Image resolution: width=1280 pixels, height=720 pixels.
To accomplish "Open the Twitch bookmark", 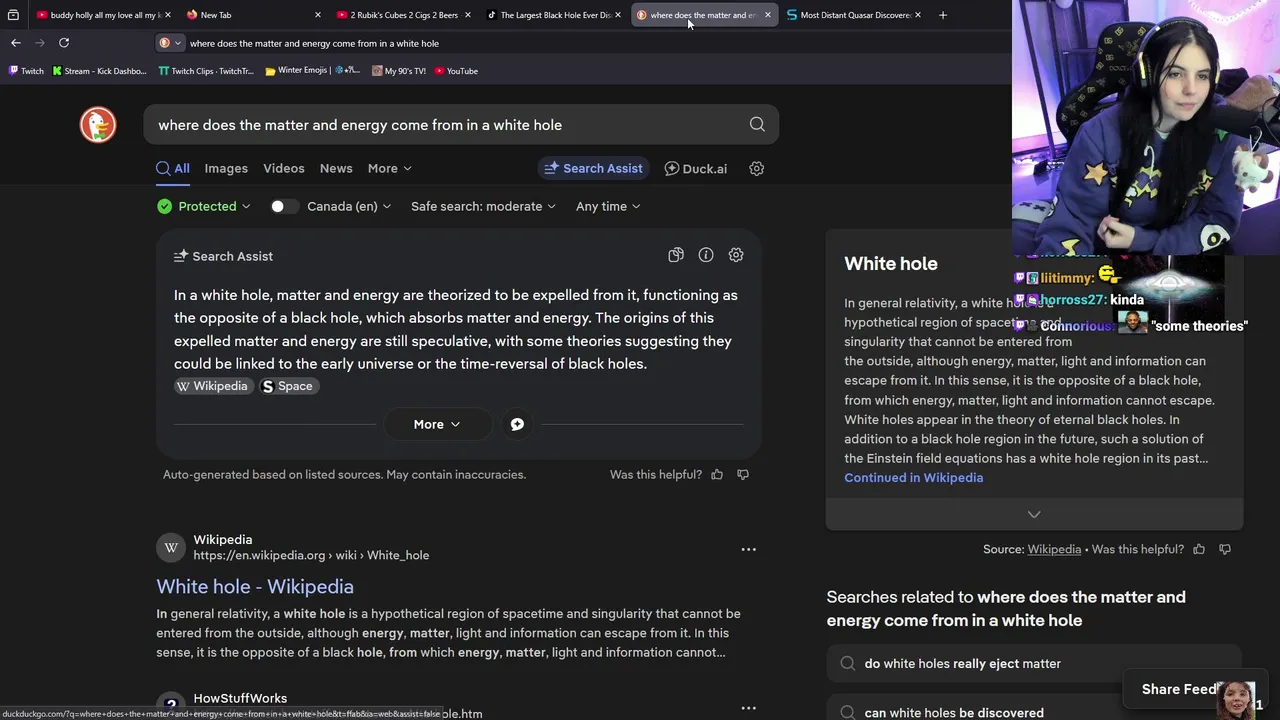I will [x=26, y=71].
